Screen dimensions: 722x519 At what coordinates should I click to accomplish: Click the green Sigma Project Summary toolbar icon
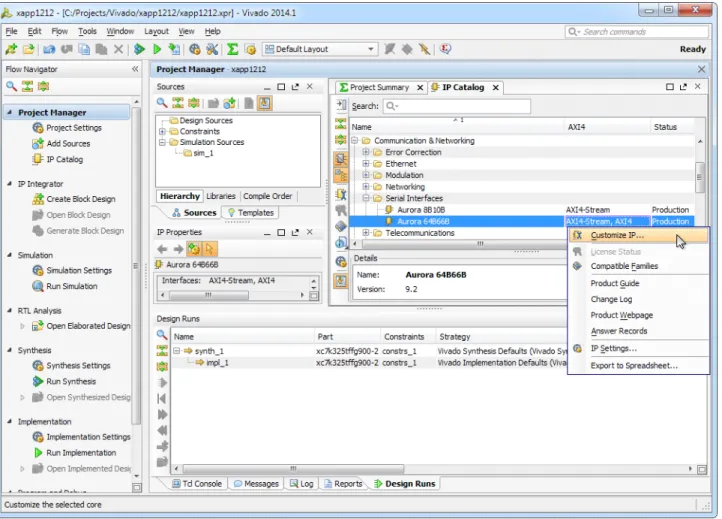point(233,49)
